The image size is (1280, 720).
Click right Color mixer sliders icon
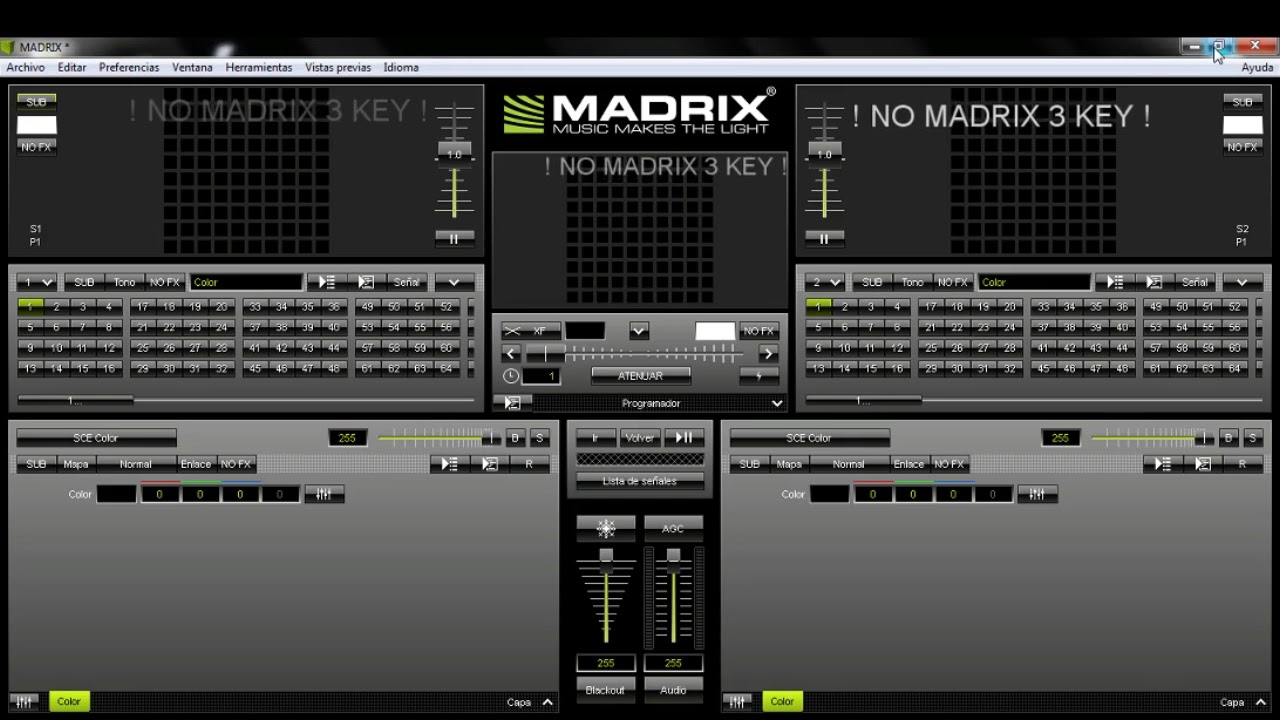(x=1037, y=494)
